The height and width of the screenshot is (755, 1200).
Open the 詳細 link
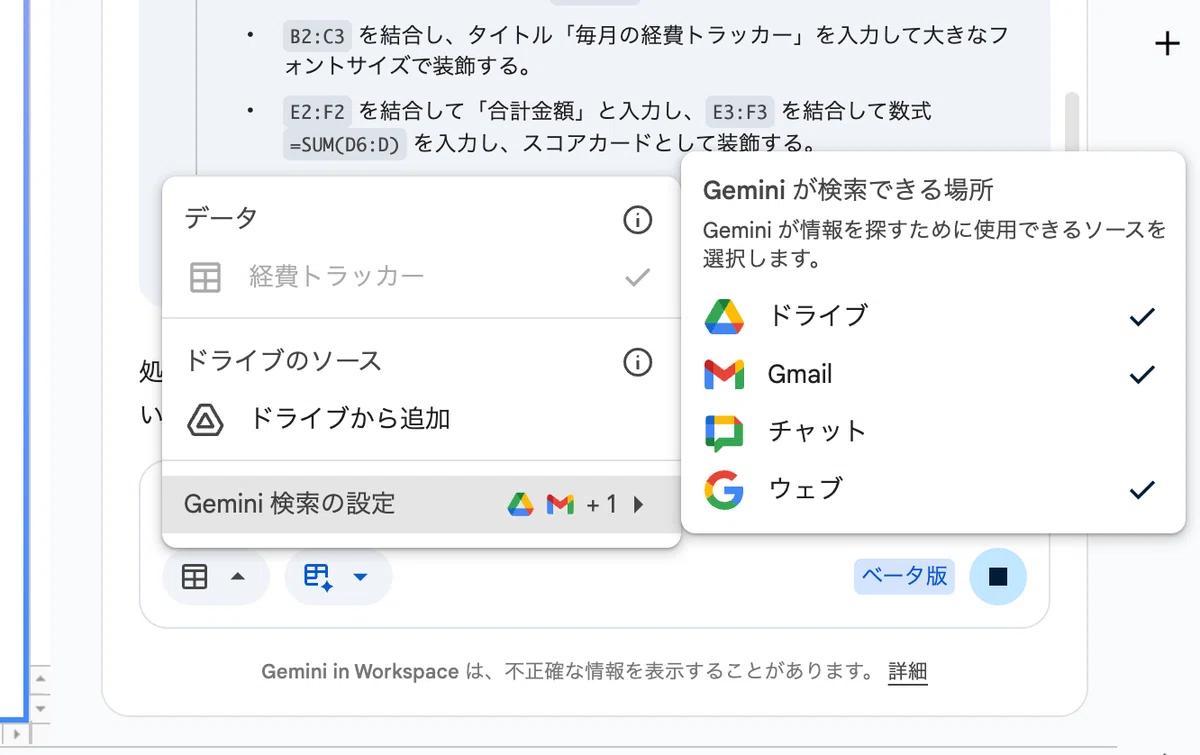pos(908,672)
